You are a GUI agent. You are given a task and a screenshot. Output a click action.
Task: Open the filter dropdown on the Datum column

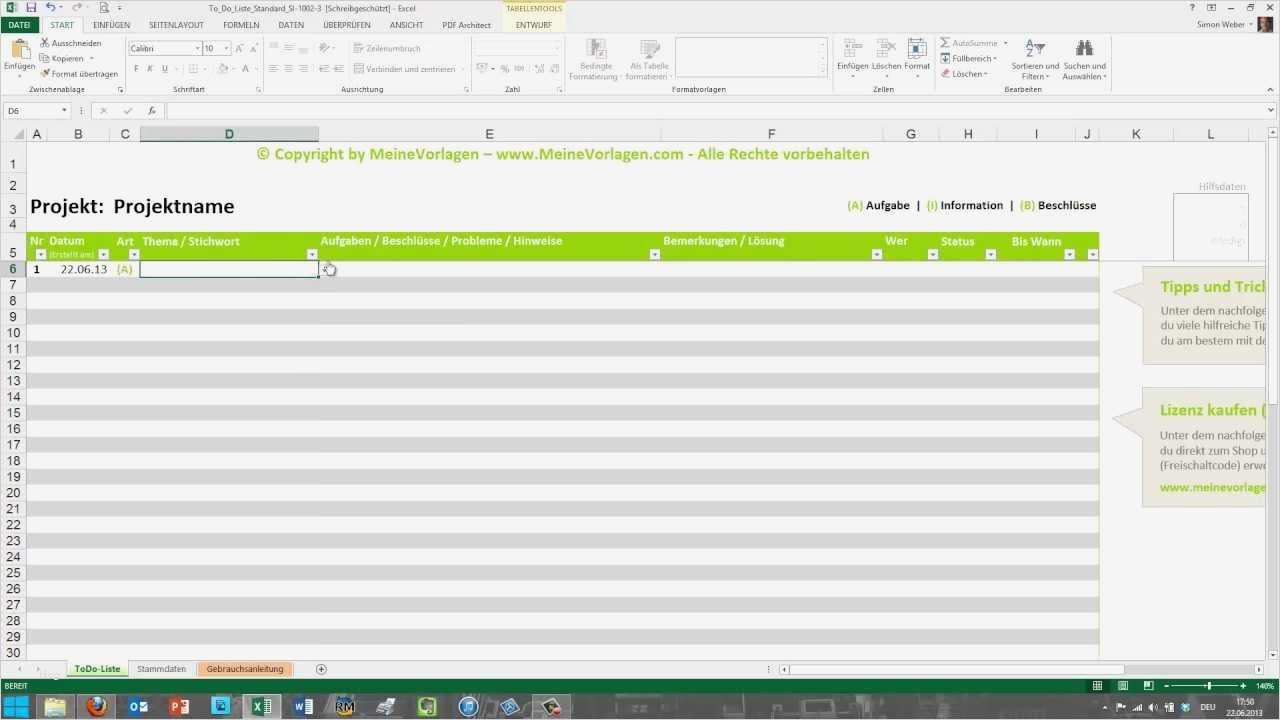103,254
